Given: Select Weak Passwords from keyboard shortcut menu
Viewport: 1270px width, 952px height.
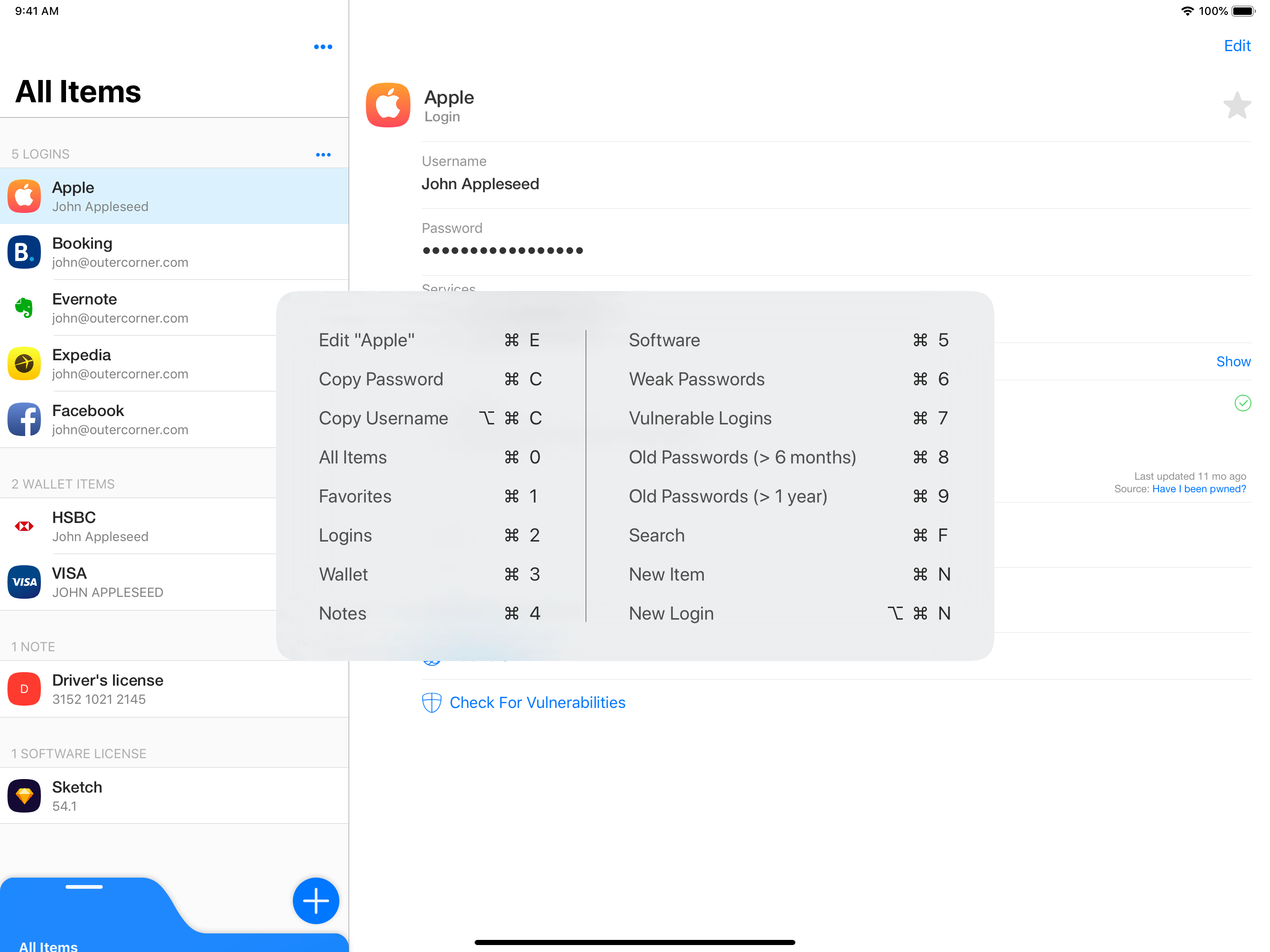Looking at the screenshot, I should pos(696,379).
